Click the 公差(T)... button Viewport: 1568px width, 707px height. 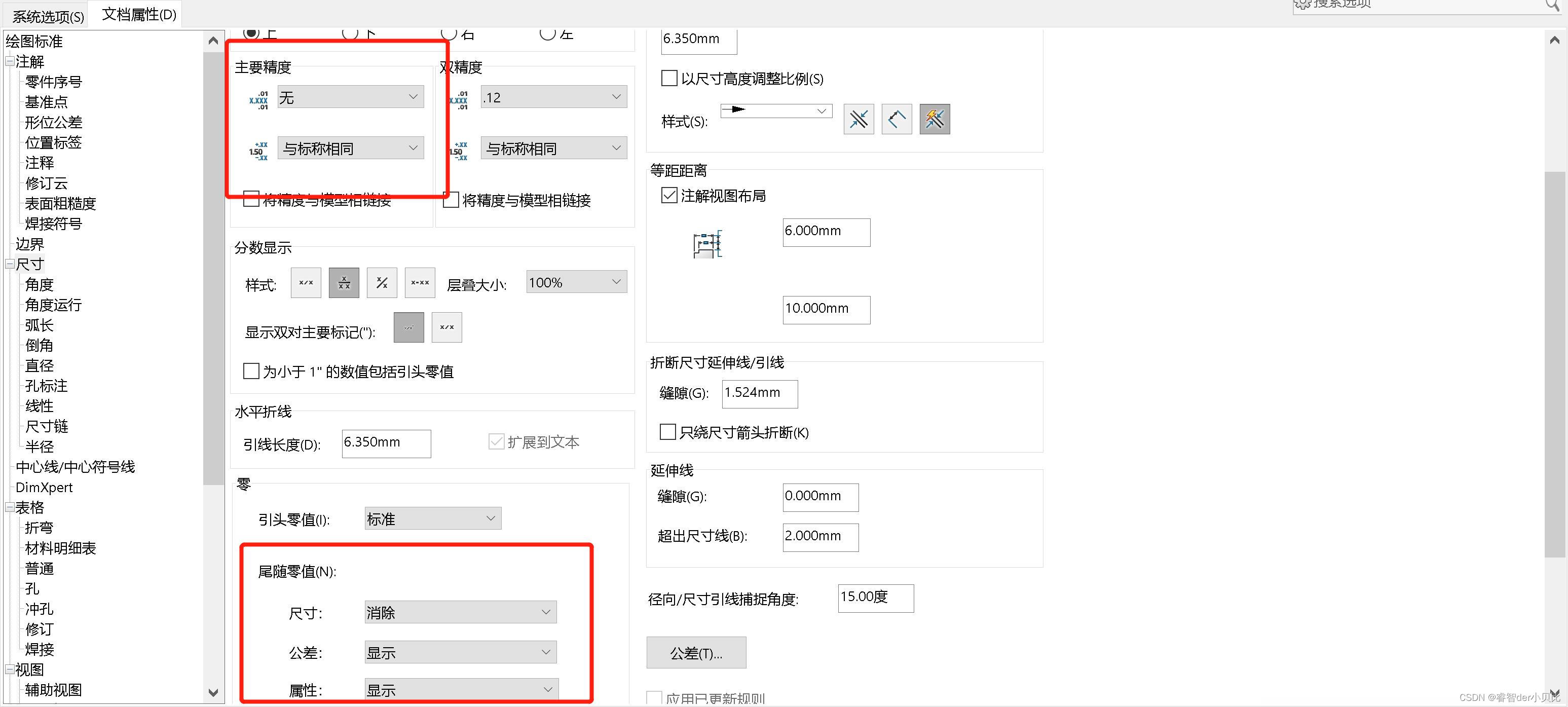(696, 653)
